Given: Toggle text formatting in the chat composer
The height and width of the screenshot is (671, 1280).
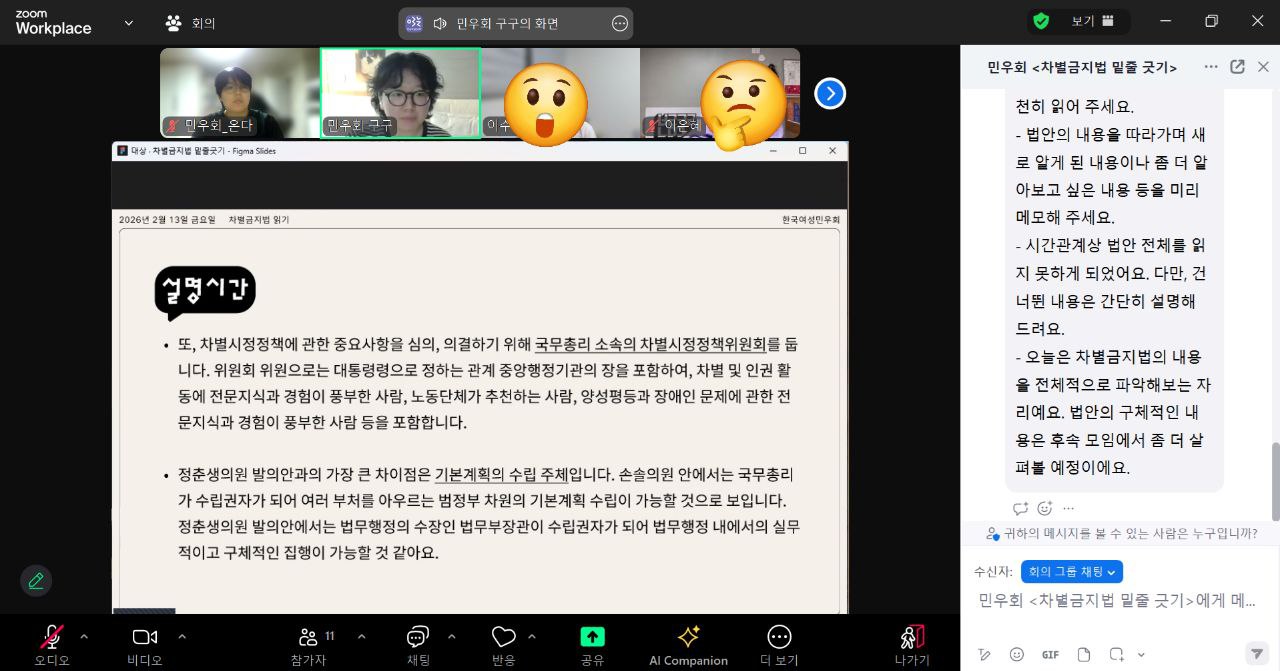Looking at the screenshot, I should (x=986, y=654).
